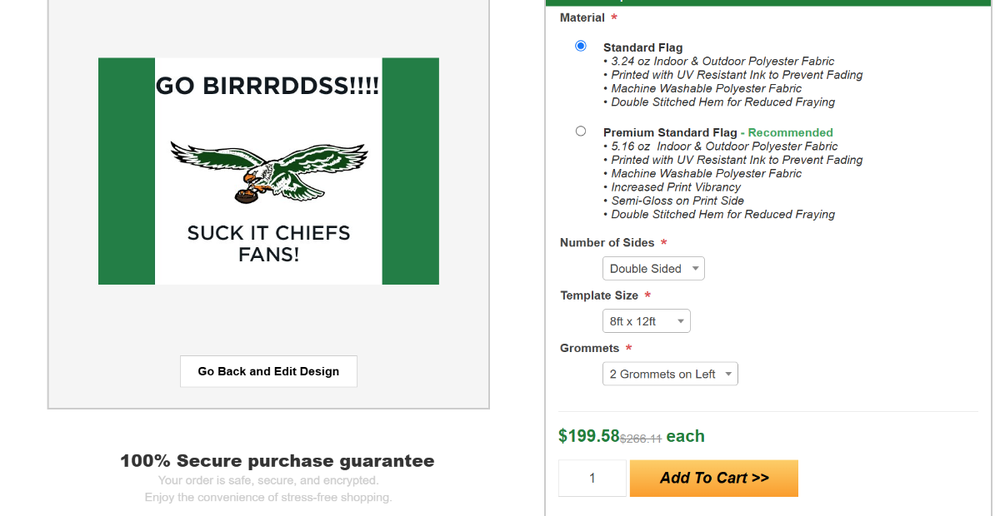Click the Number of Sides label

point(607,243)
